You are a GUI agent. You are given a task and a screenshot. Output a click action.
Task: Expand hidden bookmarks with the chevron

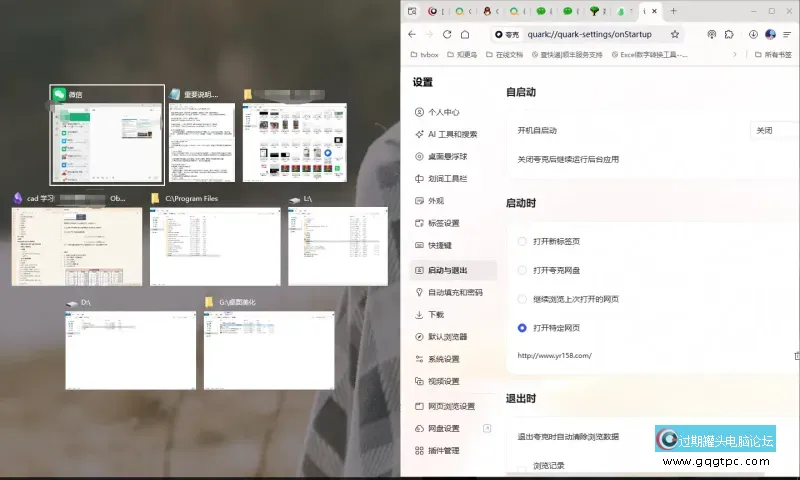pyautogui.click(x=735, y=55)
